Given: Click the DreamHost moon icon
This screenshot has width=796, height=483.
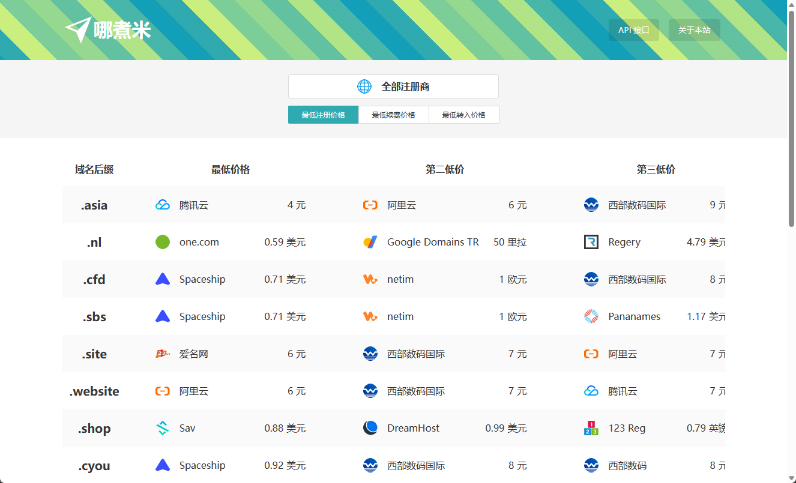Looking at the screenshot, I should point(370,428).
